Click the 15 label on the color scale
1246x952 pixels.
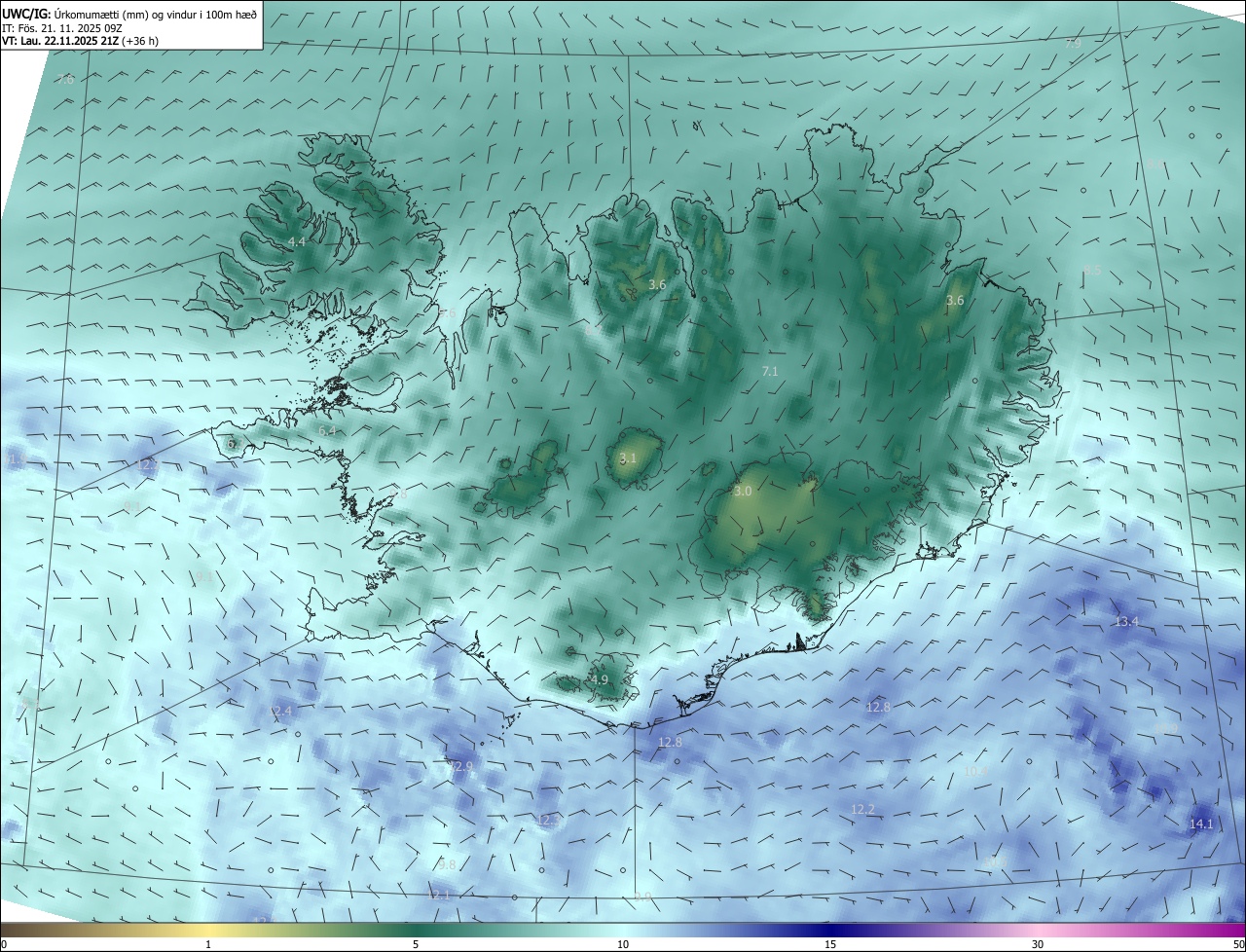coord(830,945)
